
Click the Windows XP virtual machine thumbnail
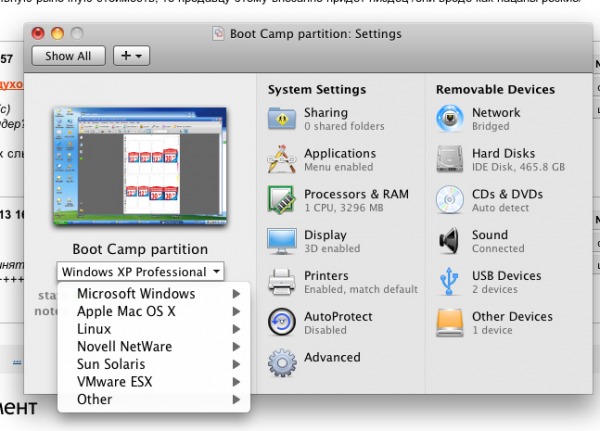click(x=140, y=166)
